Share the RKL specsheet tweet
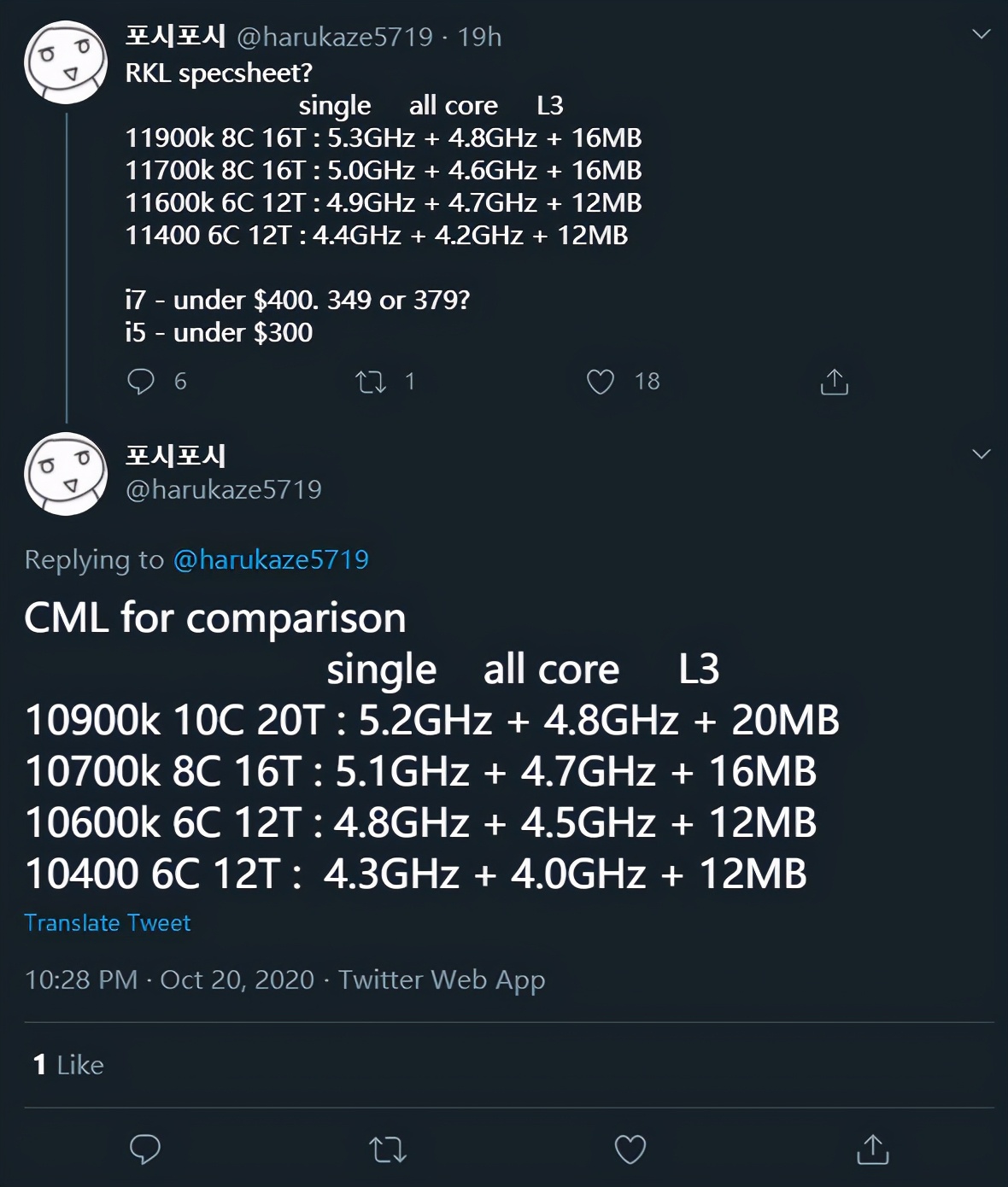 [x=834, y=382]
